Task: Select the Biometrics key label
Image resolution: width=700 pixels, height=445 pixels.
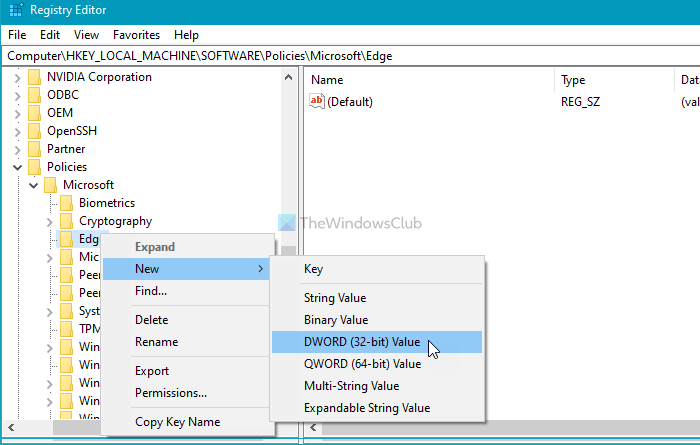Action: 107,203
